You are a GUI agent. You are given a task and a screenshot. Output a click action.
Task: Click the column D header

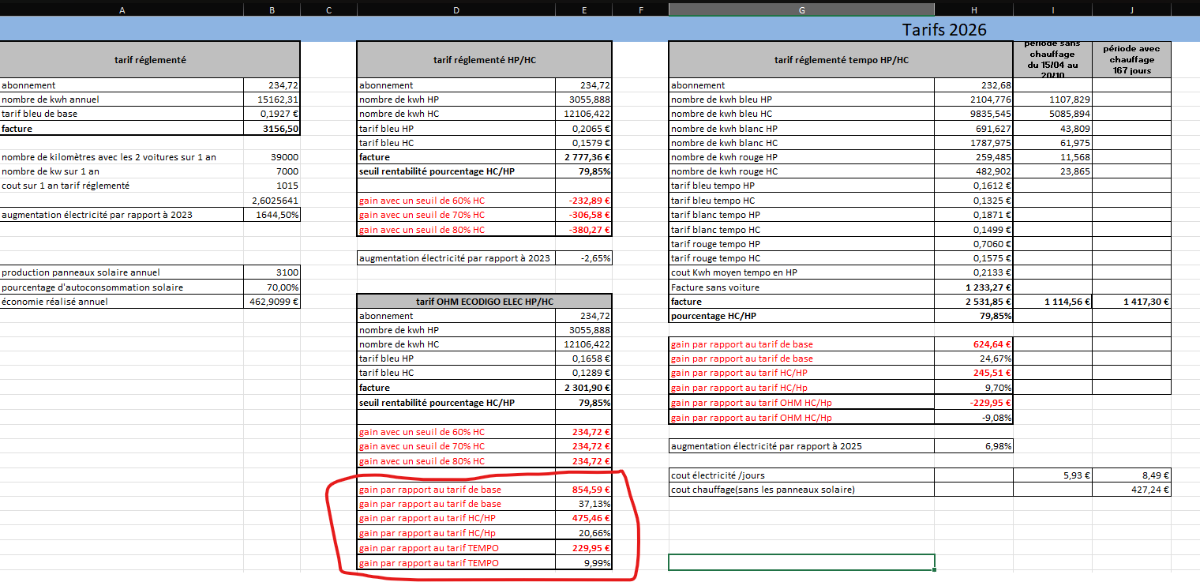[x=456, y=9]
